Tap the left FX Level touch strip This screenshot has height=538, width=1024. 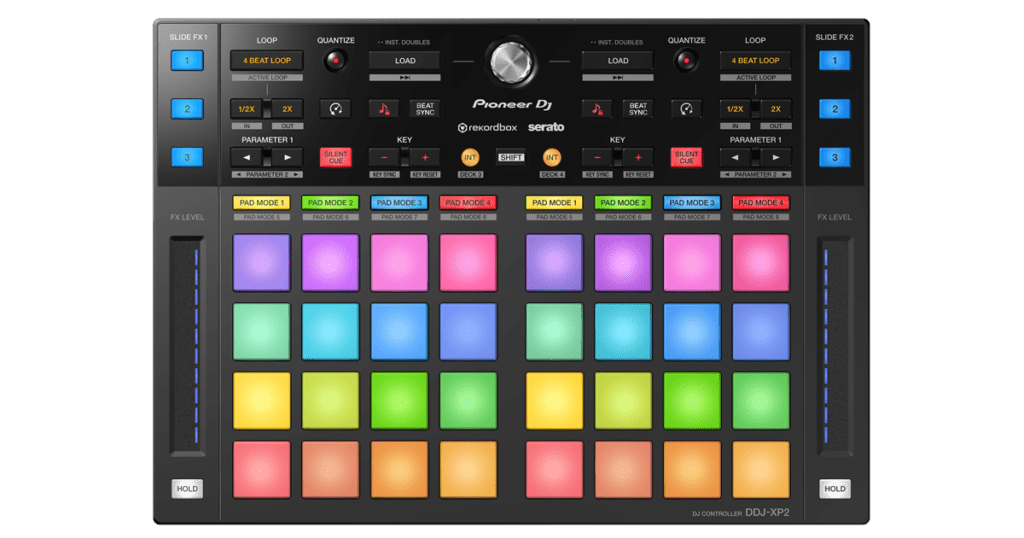(185, 345)
